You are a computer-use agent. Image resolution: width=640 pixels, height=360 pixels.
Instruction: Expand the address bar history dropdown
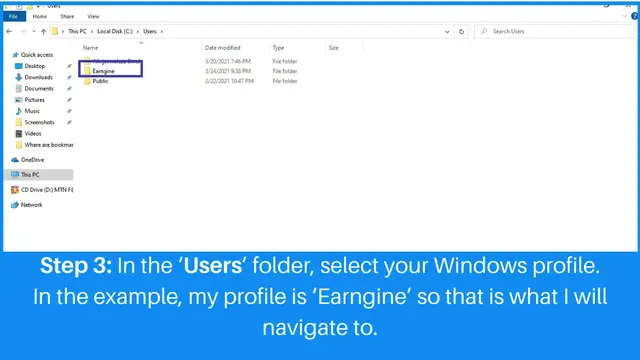coord(447,31)
